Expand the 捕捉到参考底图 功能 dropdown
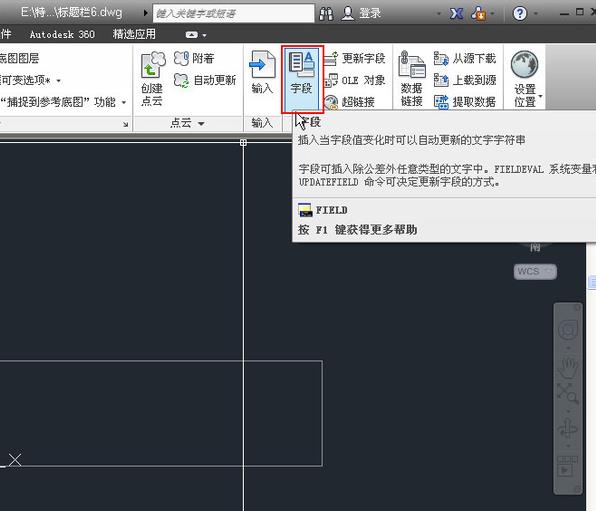The height and width of the screenshot is (511, 596). pyautogui.click(x=124, y=102)
